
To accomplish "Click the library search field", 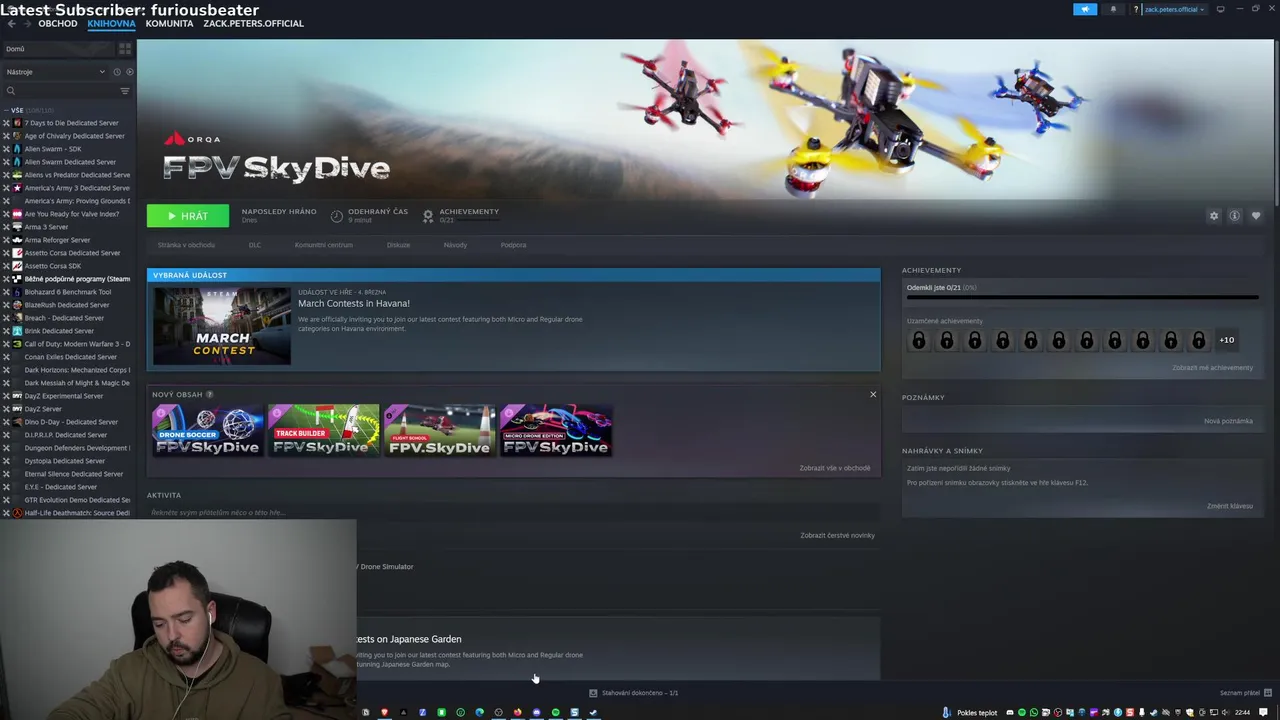I will pyautogui.click(x=60, y=91).
